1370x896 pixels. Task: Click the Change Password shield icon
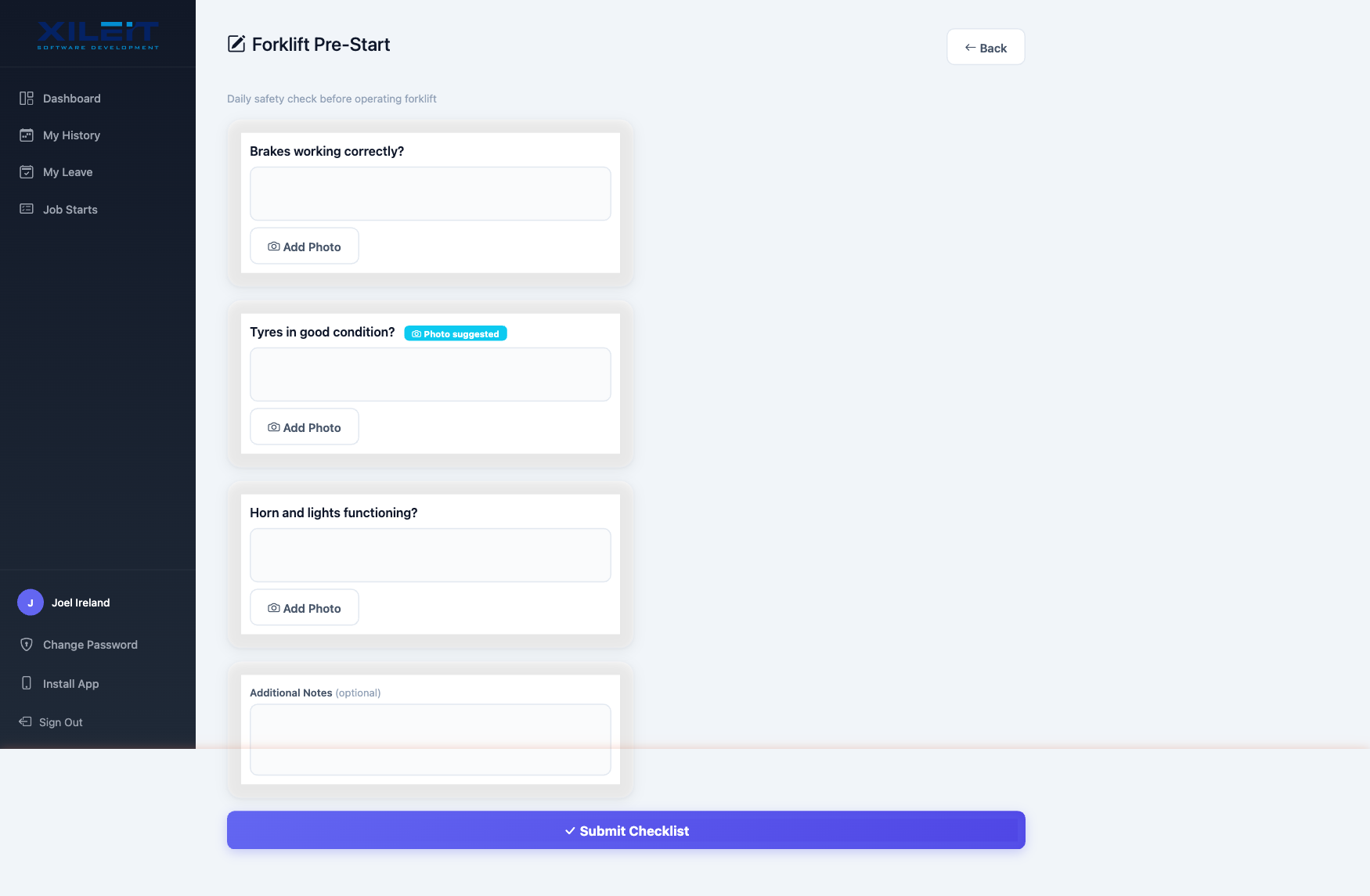pyautogui.click(x=27, y=645)
